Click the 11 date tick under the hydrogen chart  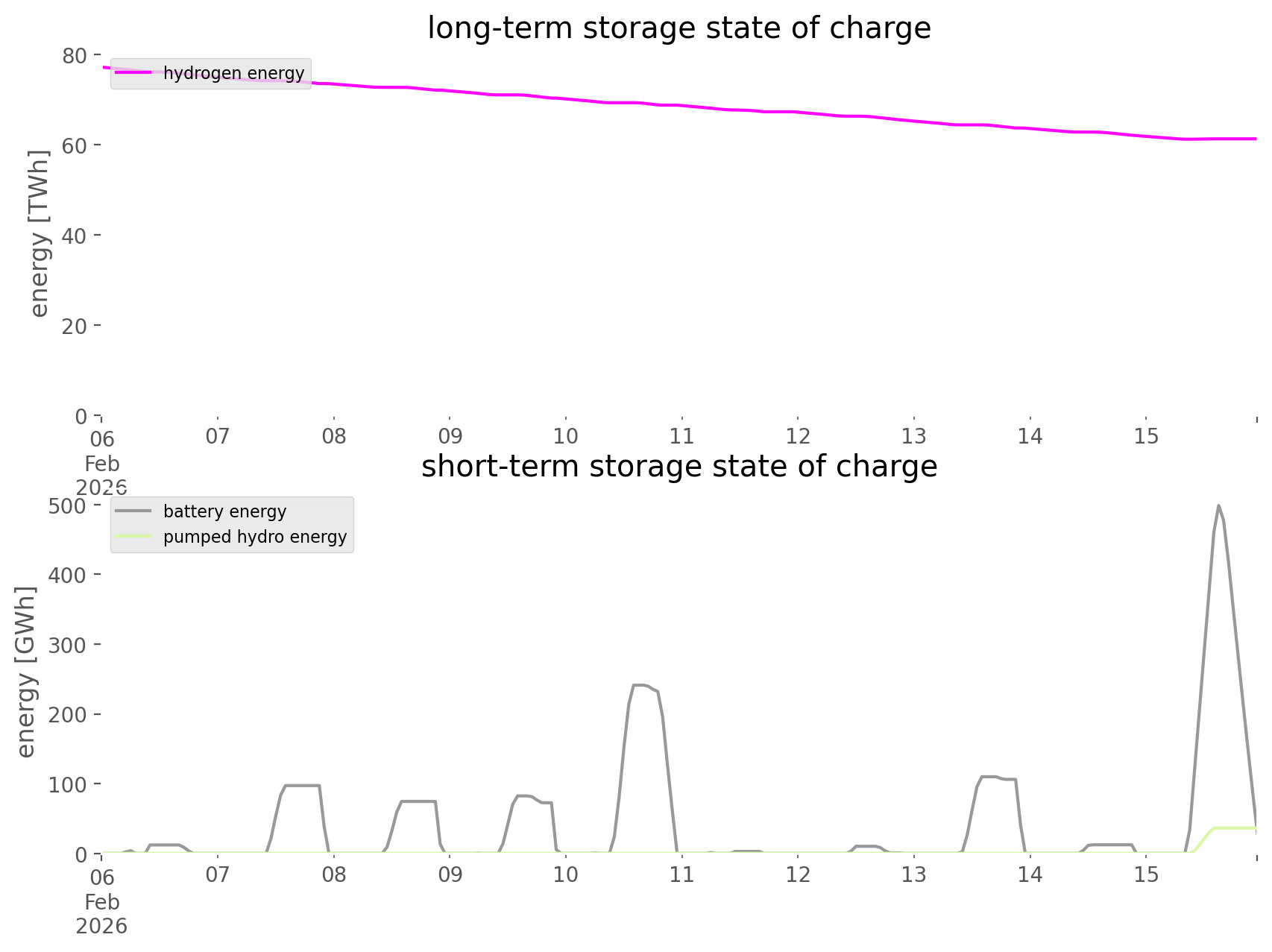pyautogui.click(x=681, y=436)
